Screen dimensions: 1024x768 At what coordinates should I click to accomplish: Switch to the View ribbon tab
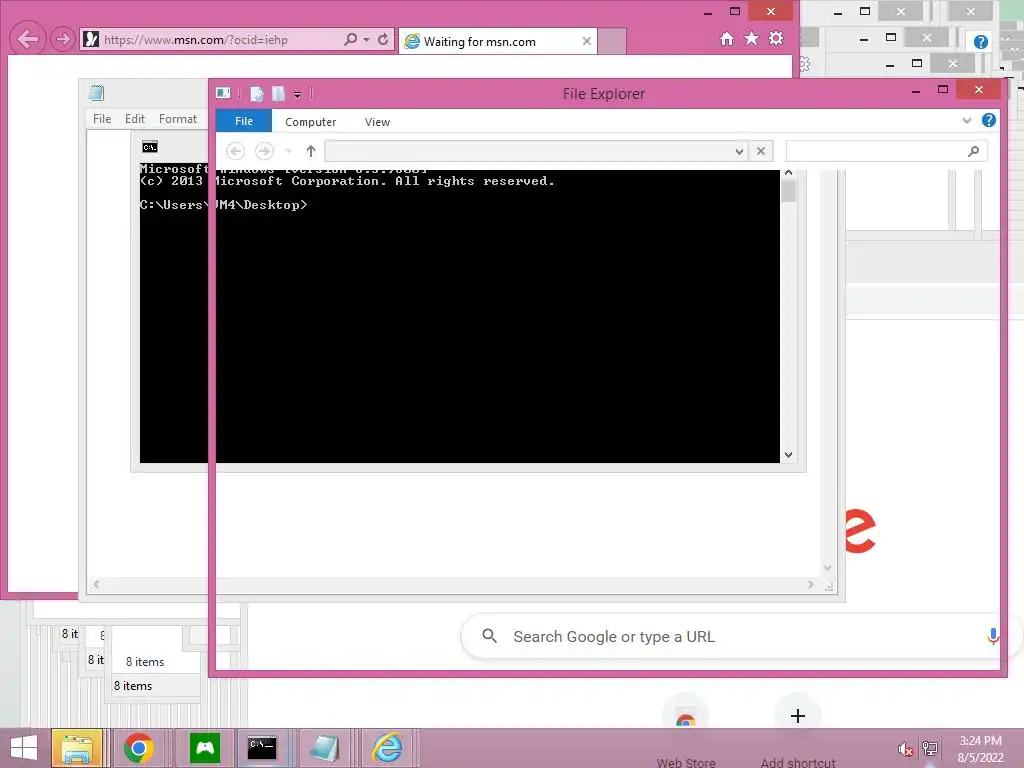(377, 122)
